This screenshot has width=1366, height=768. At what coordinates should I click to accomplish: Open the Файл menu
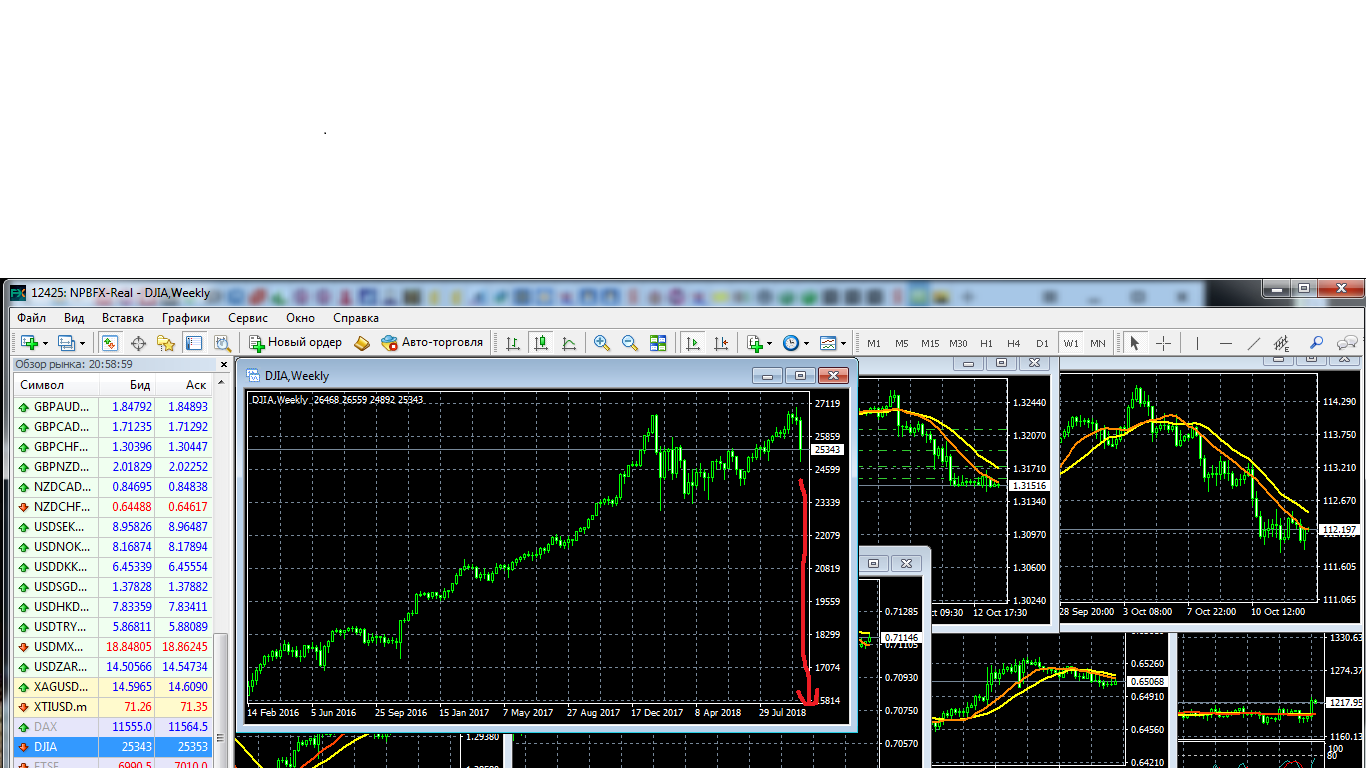32,318
